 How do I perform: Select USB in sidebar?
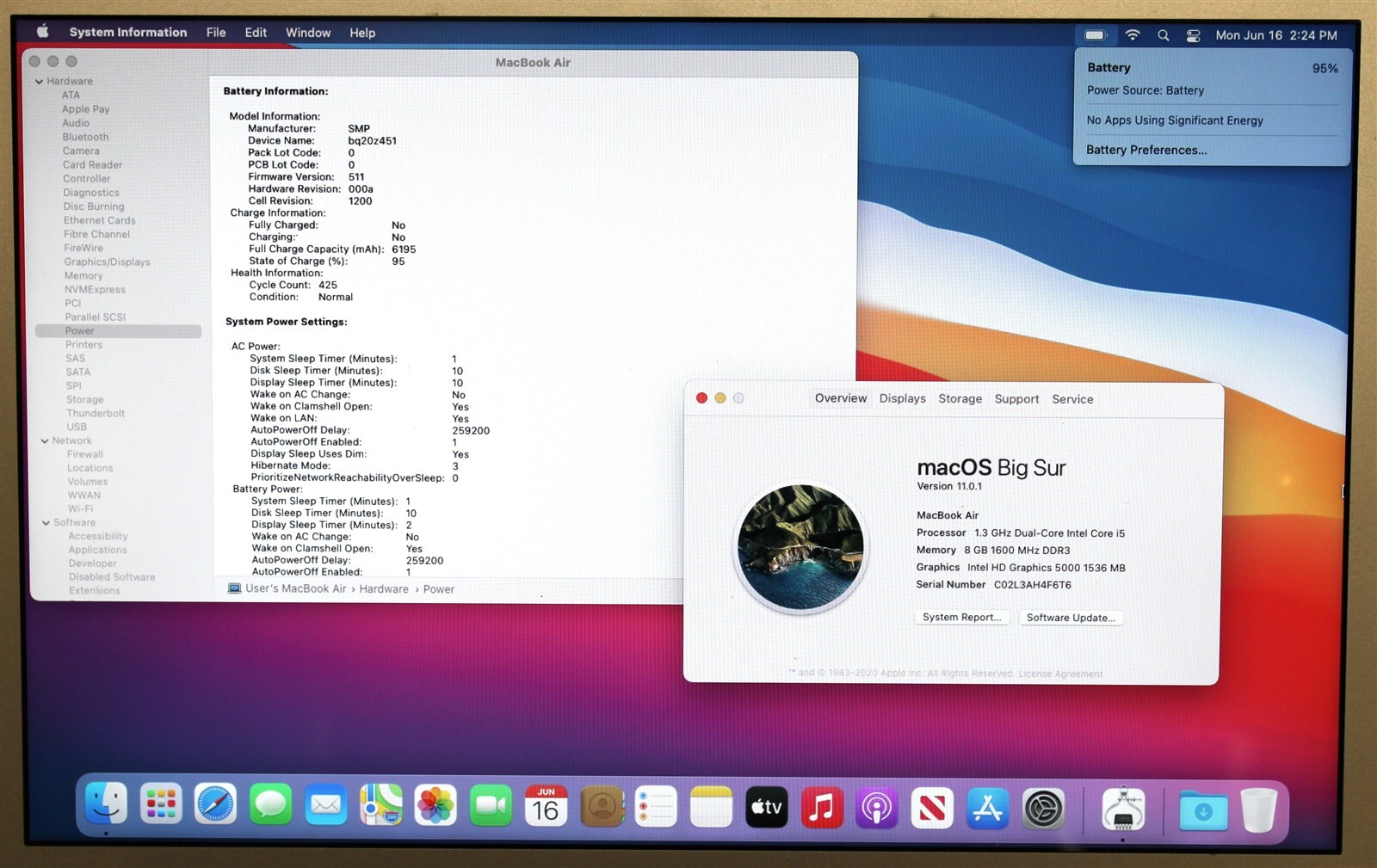point(77,428)
